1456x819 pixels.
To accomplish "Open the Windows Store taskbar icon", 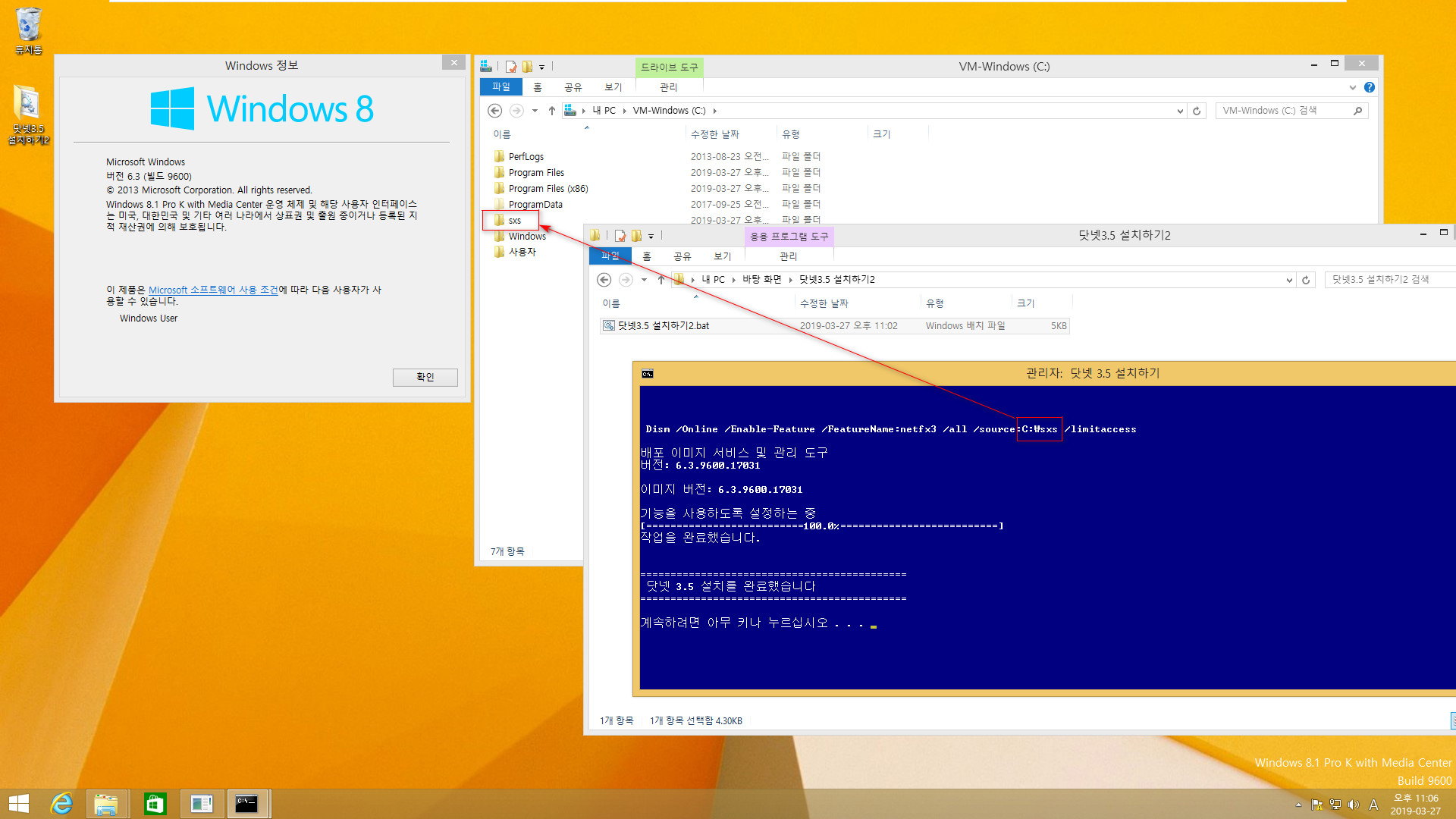I will click(155, 804).
